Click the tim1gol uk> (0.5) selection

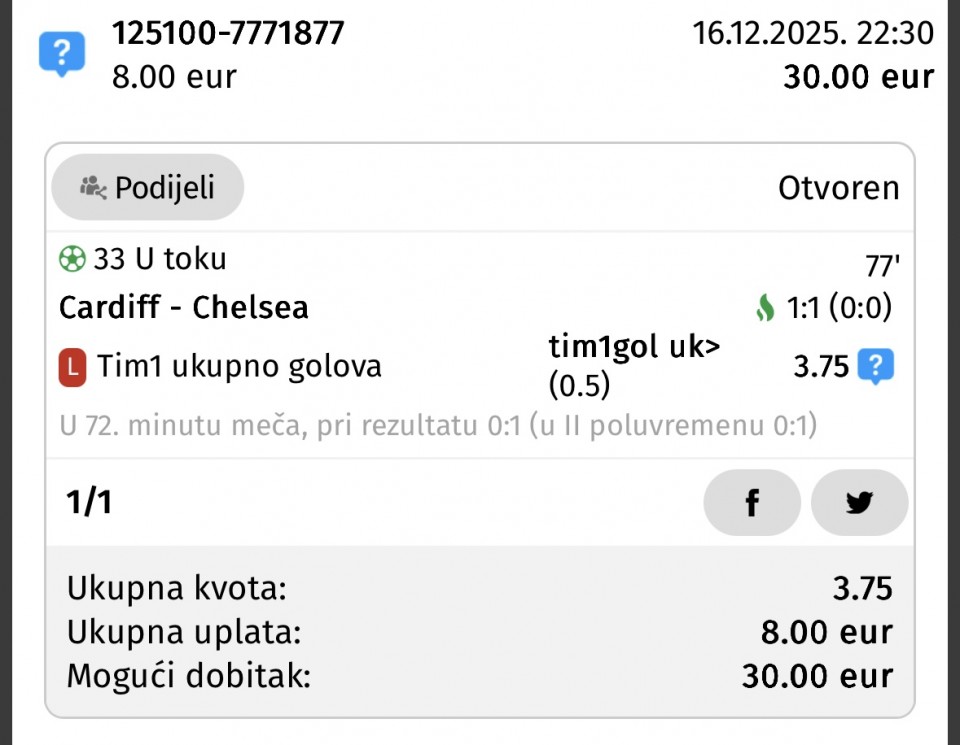[634, 366]
